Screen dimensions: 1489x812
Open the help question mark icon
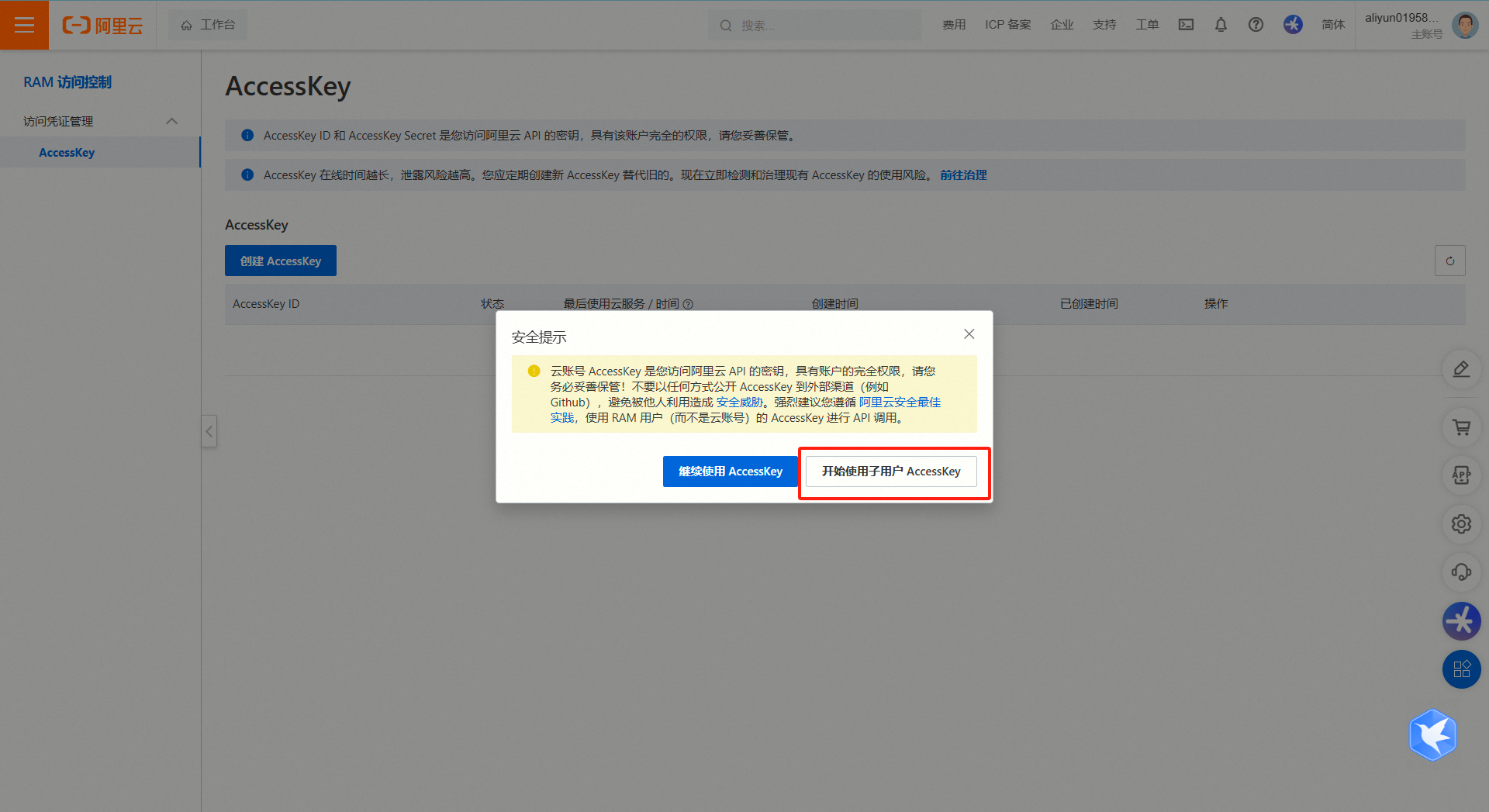tap(1256, 25)
